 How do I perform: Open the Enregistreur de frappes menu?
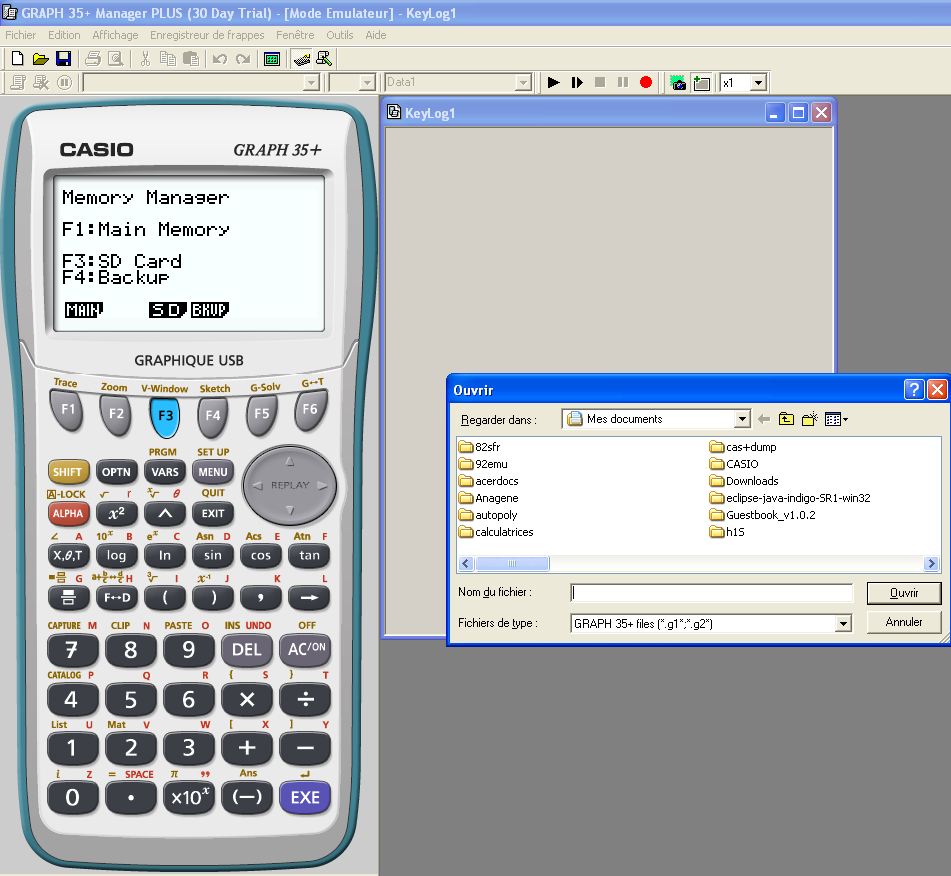[207, 35]
